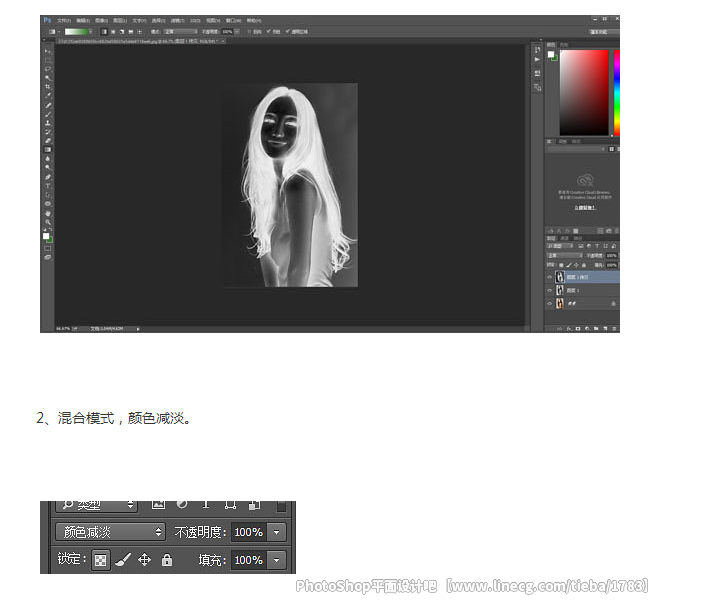
Task: Select the Zoom magnifier tool
Action: pos(48,222)
